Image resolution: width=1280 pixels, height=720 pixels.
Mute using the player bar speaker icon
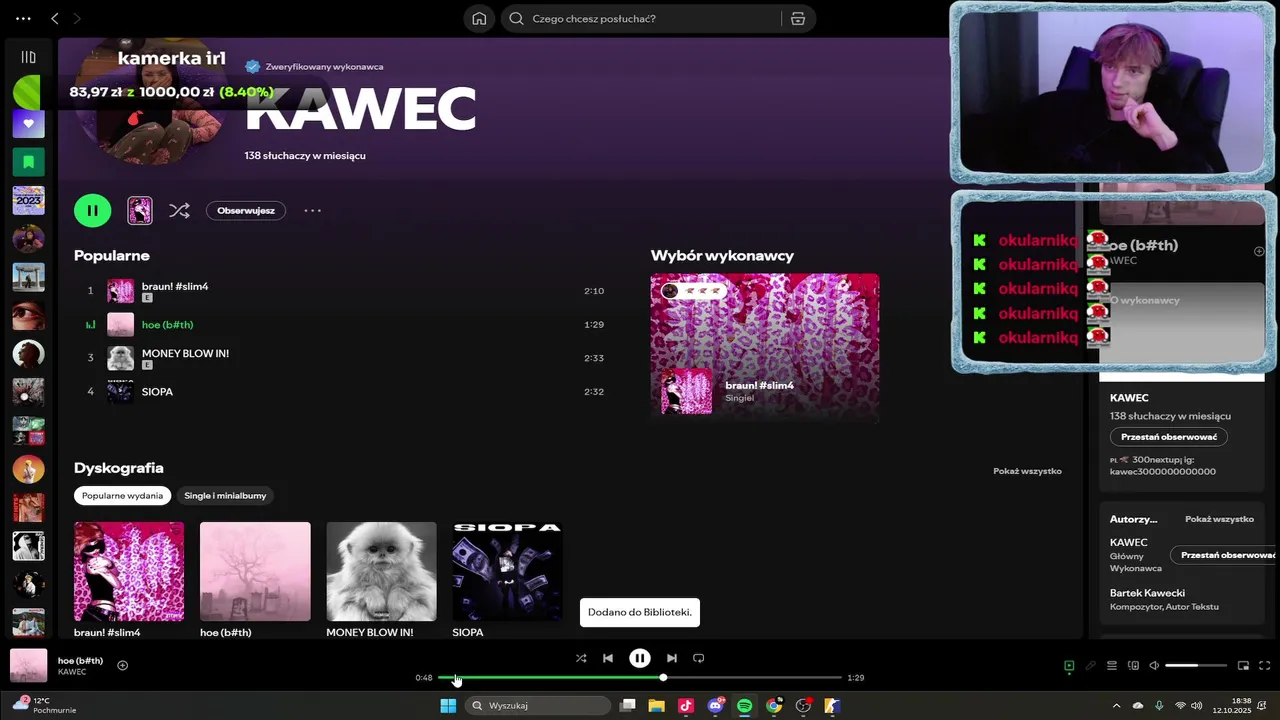tap(1154, 665)
